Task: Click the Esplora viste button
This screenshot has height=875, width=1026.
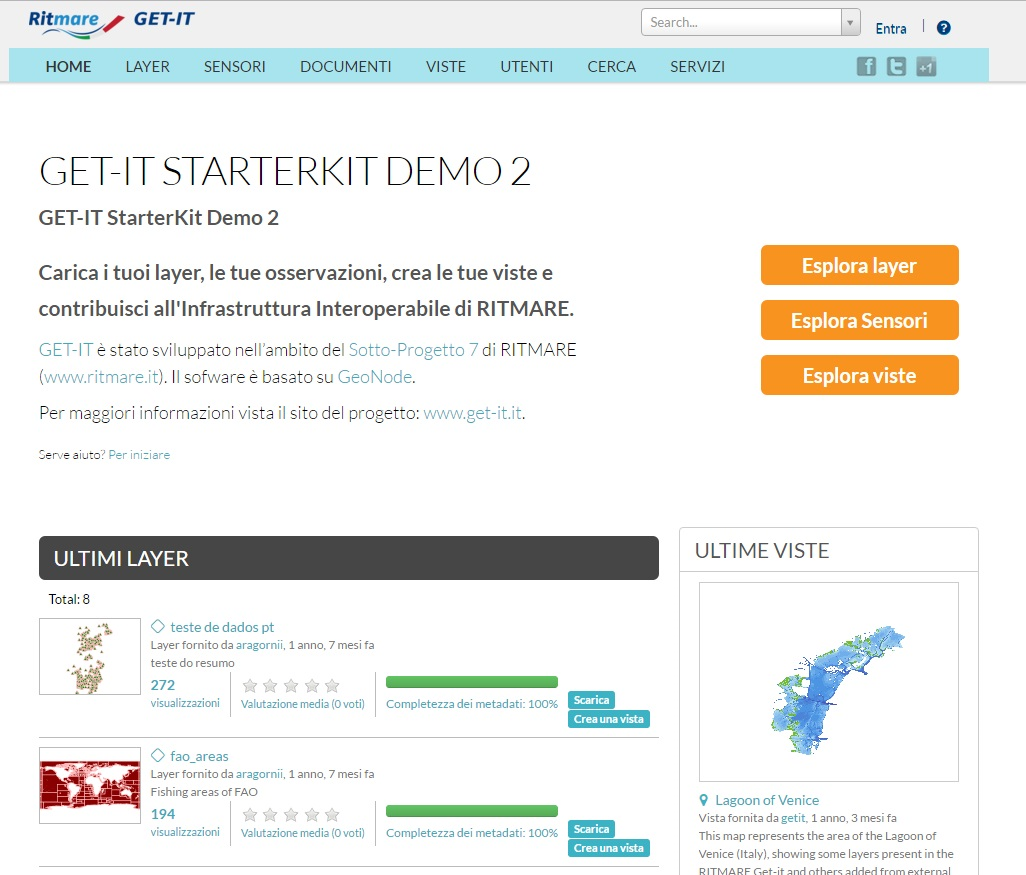Action: tap(859, 375)
